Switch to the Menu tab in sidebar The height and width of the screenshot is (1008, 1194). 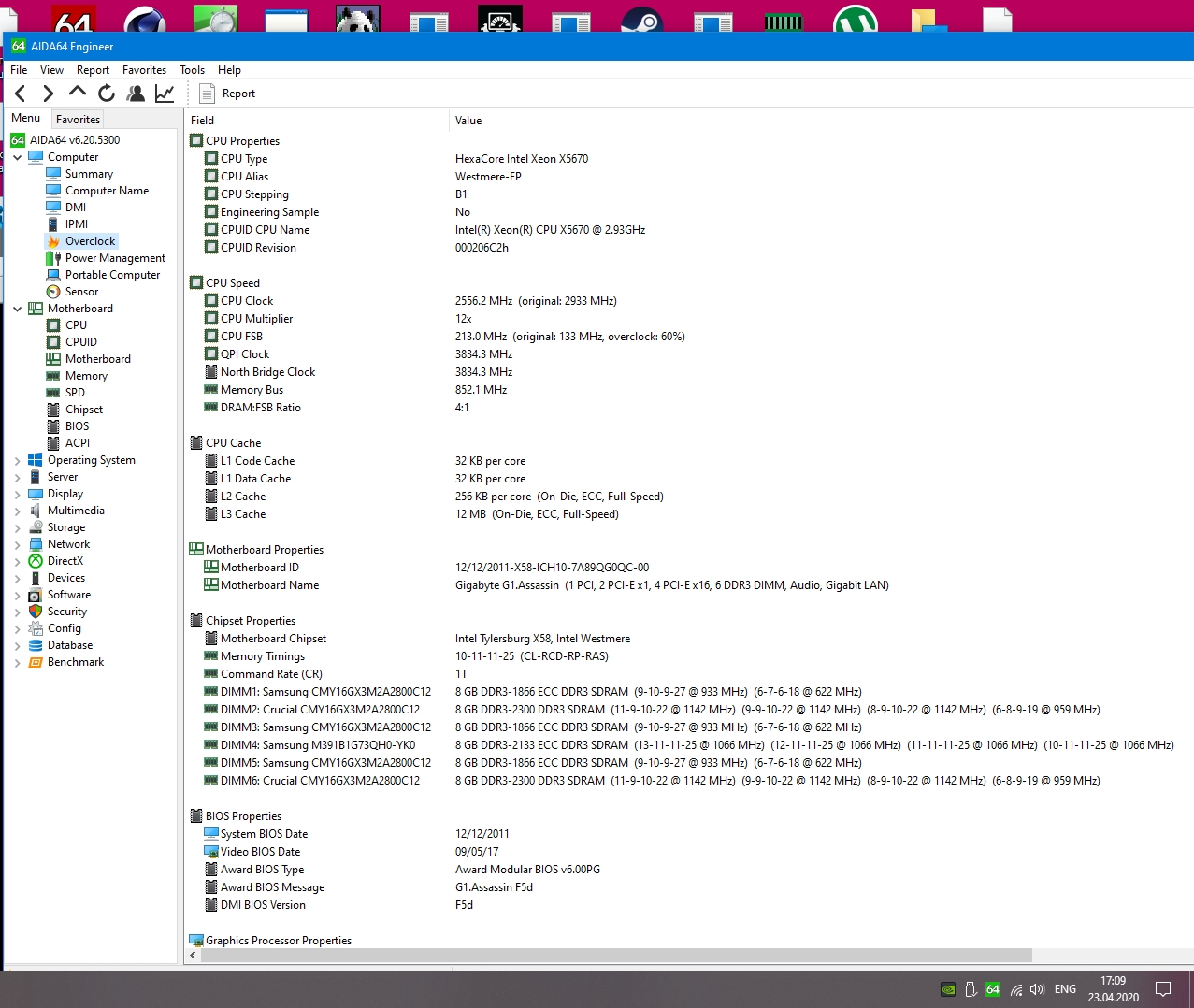pyautogui.click(x=26, y=118)
